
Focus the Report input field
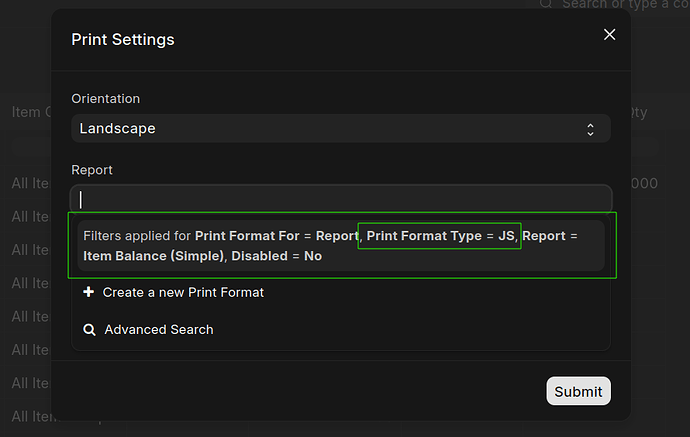[340, 199]
